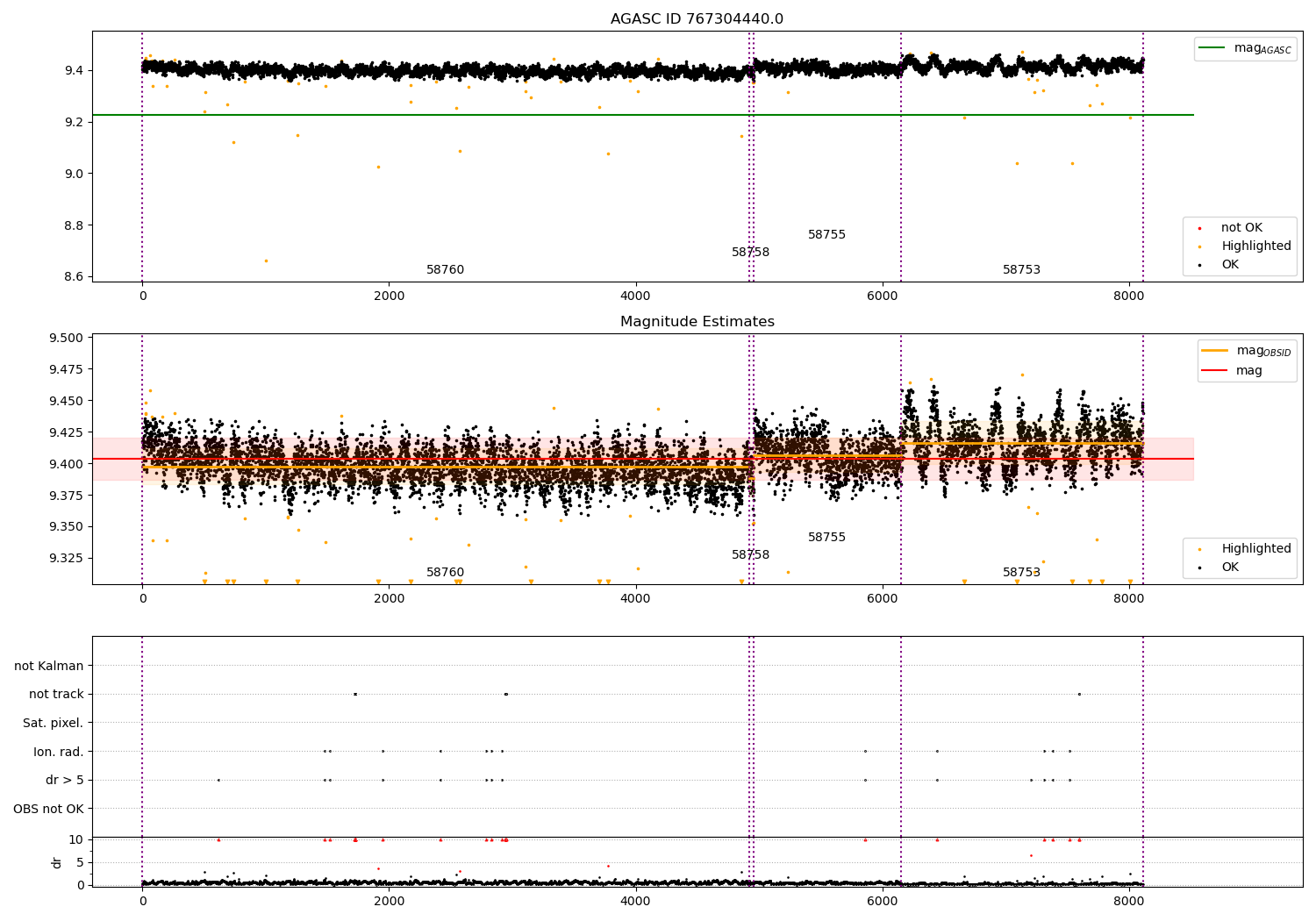
Task: Click the 58753 label in the top plot
Action: (1022, 270)
